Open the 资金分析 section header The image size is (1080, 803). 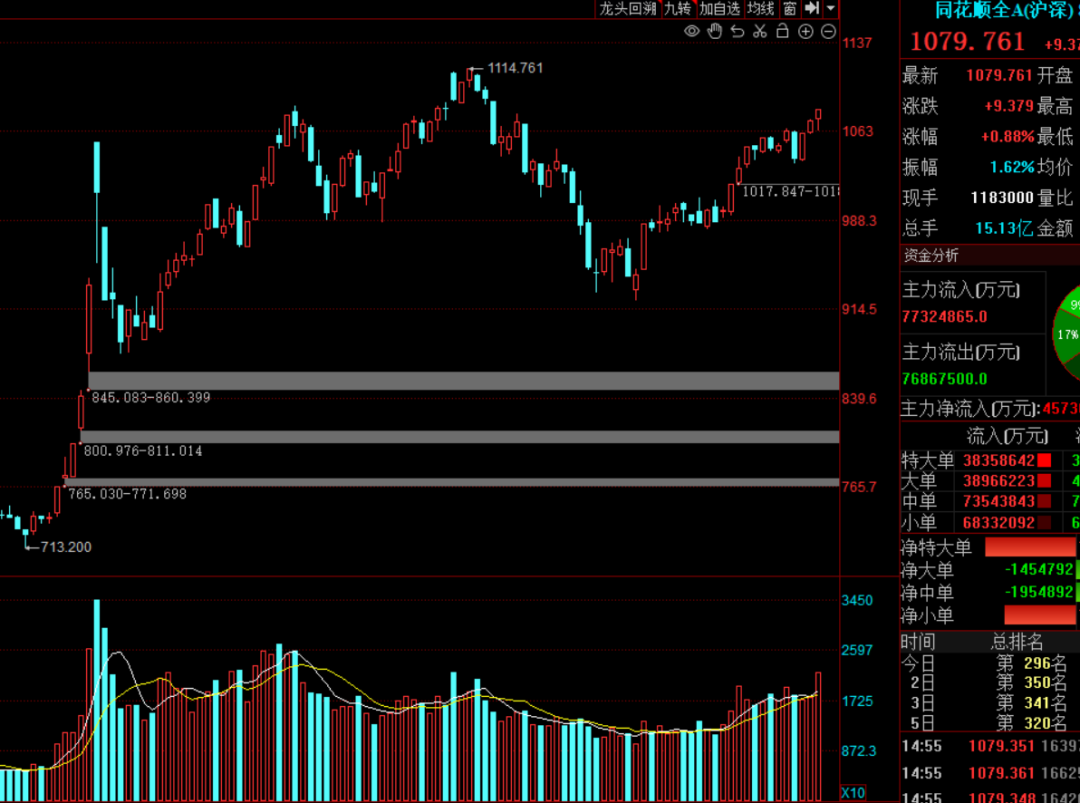coord(931,255)
